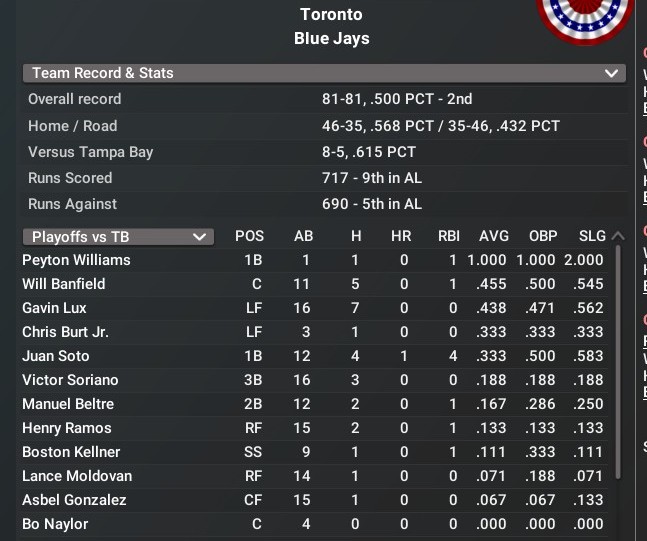Click scroll-up arrow above player stats list
This screenshot has width=647, height=541.
coord(617,237)
